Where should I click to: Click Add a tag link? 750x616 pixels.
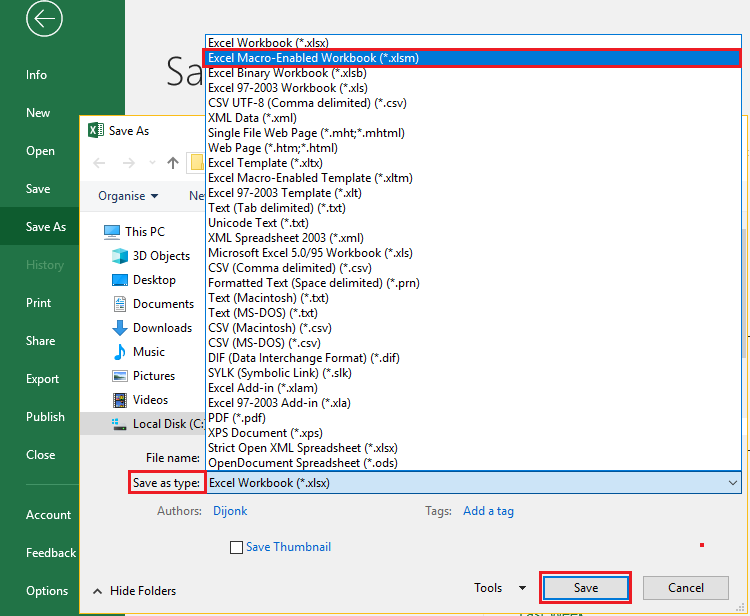coord(488,511)
